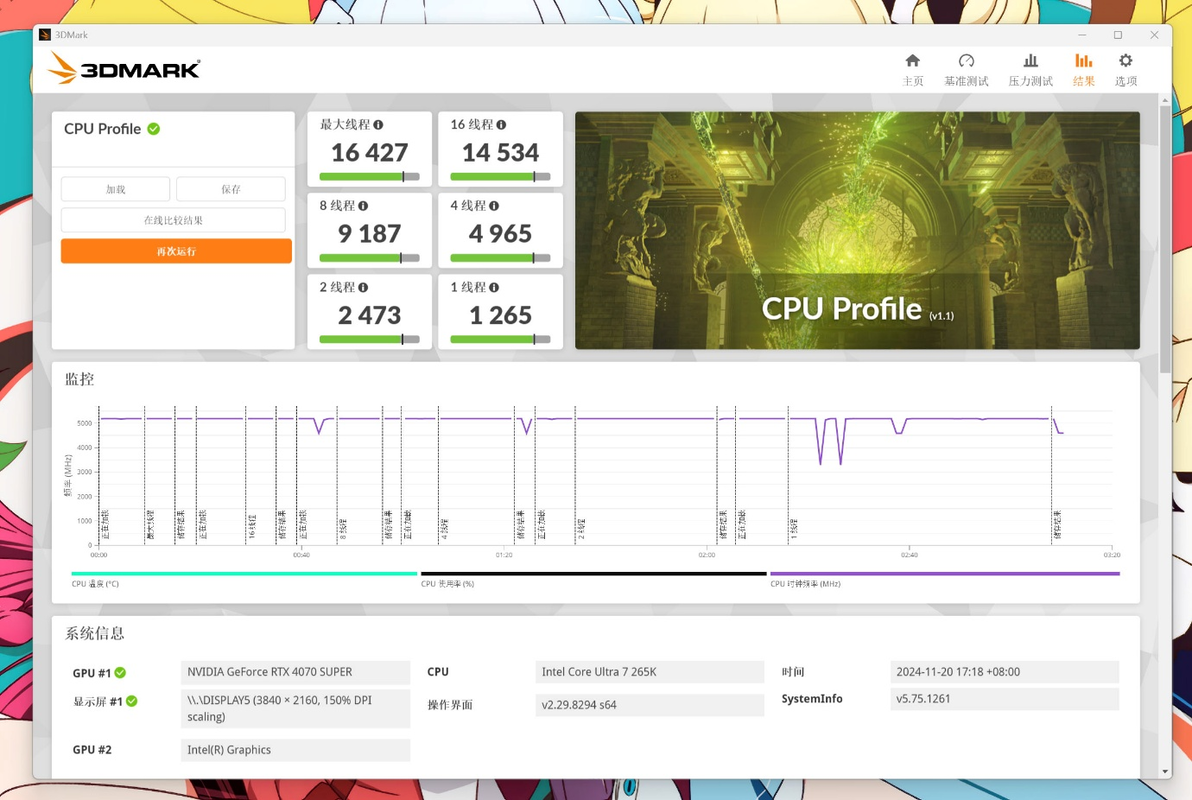1192x800 pixels.
Task: Open the Results (结果) tab
Action: click(1083, 70)
